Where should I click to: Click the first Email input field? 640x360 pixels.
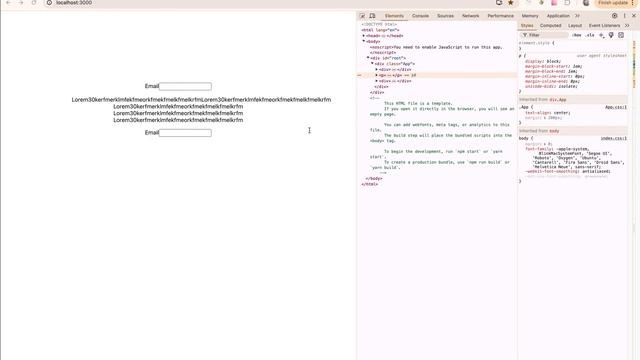pyautogui.click(x=185, y=87)
